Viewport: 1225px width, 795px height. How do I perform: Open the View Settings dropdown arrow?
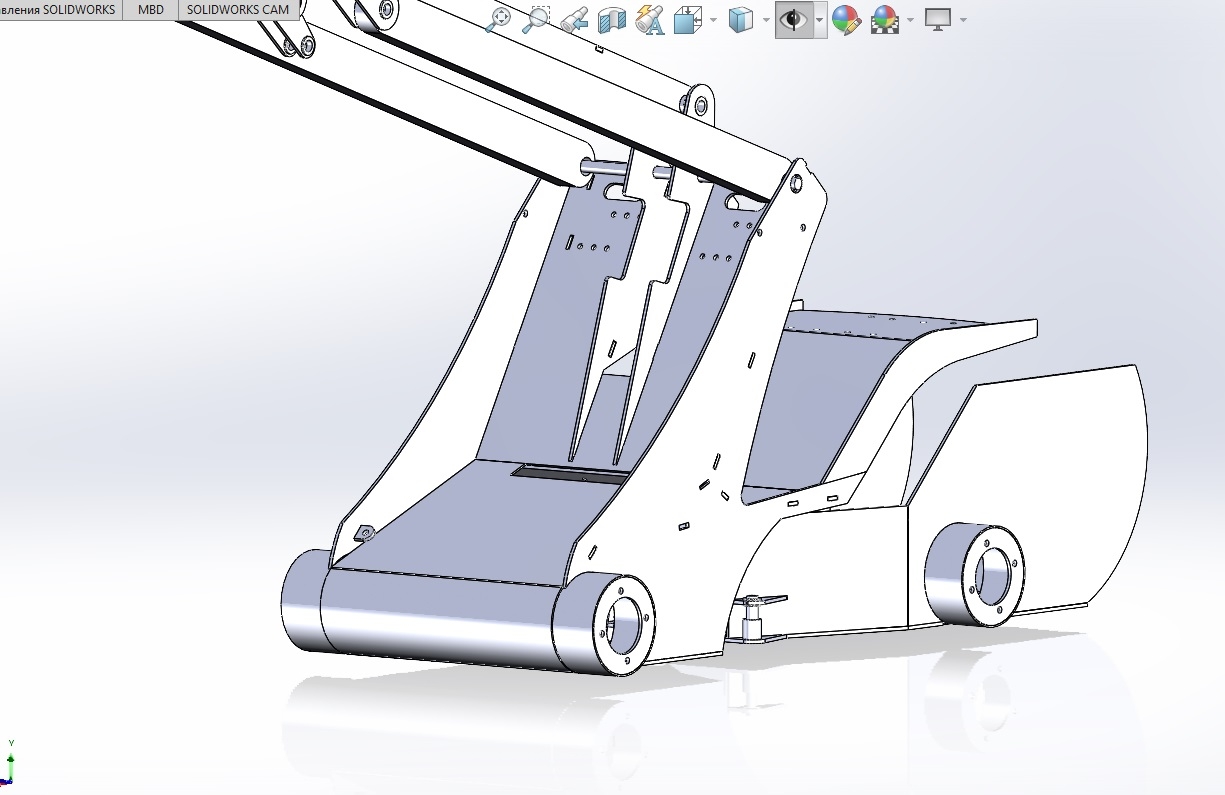[962, 20]
